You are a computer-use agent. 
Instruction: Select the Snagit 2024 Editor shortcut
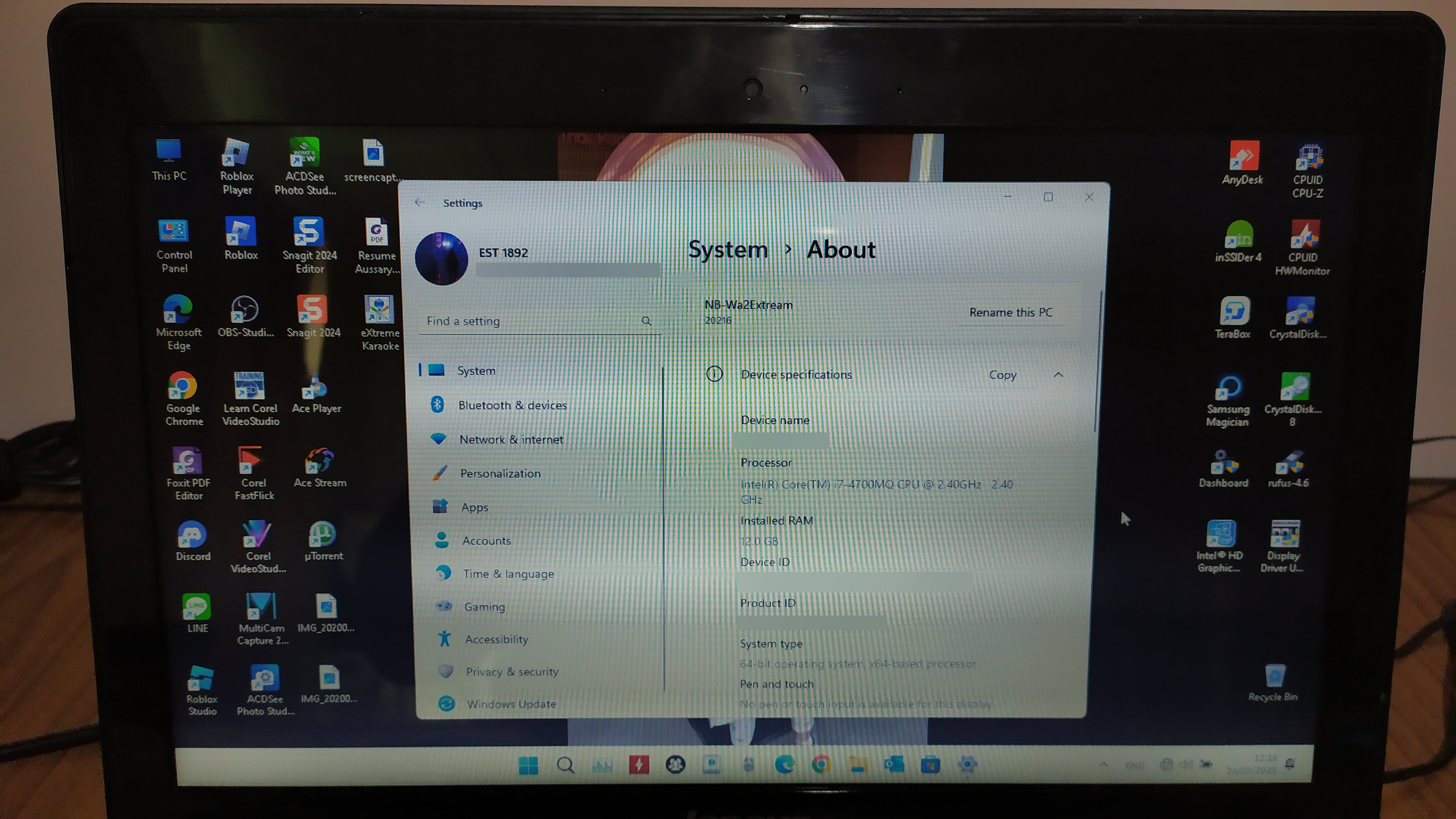(x=310, y=245)
